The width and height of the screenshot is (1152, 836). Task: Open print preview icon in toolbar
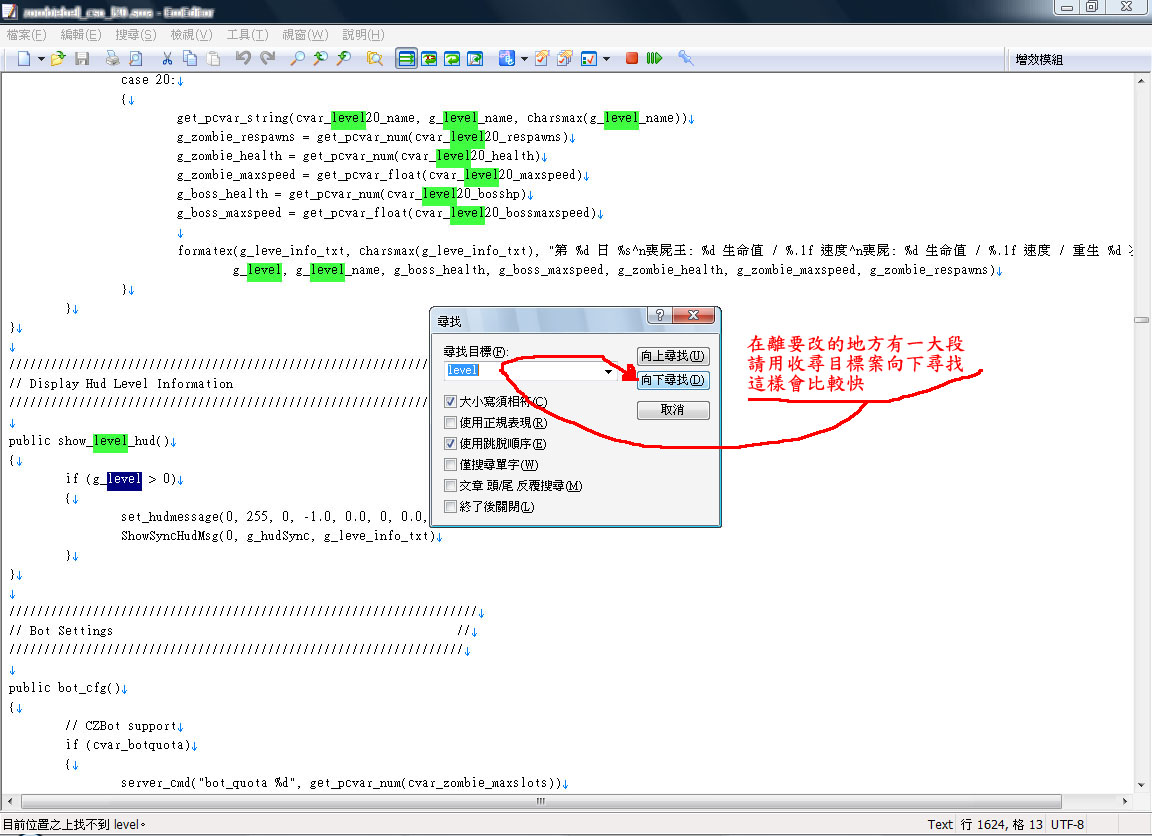point(135,59)
